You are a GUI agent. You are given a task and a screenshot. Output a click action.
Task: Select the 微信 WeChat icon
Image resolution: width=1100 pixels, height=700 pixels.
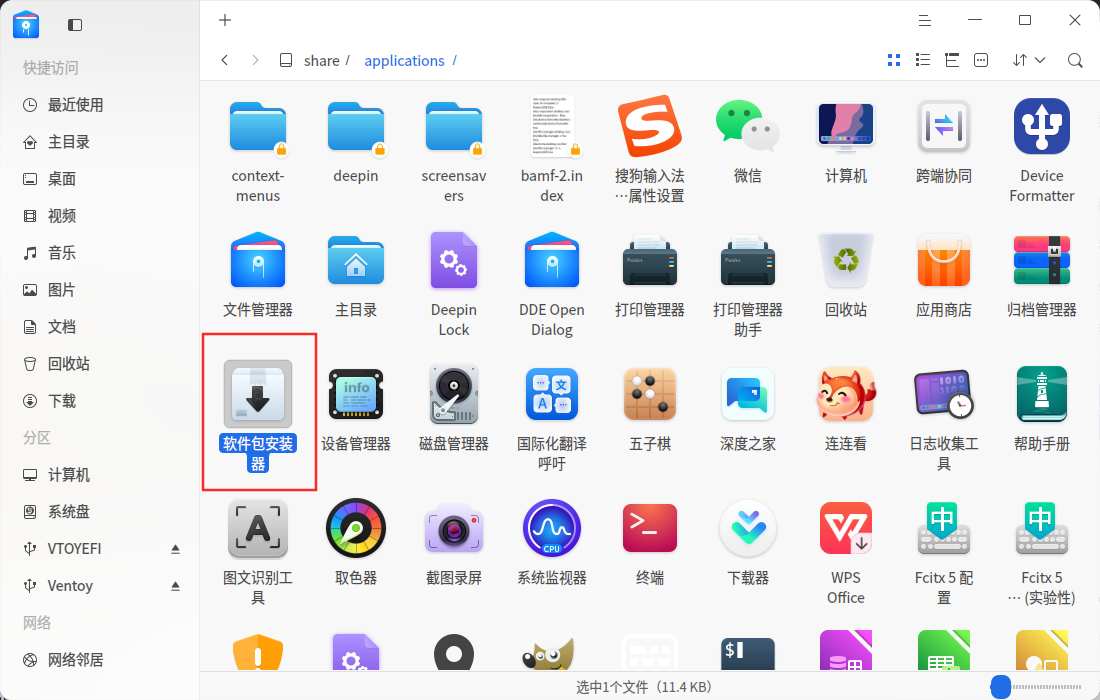(x=748, y=127)
